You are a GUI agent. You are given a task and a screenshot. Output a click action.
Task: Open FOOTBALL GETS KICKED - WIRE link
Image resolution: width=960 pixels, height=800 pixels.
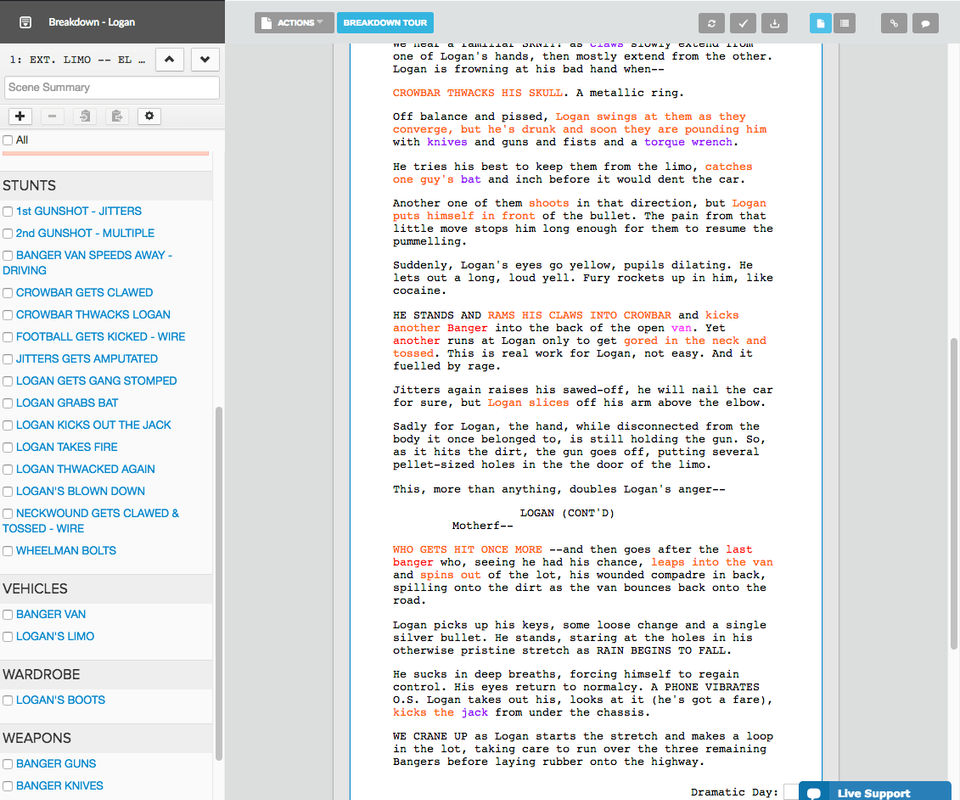(x=100, y=337)
